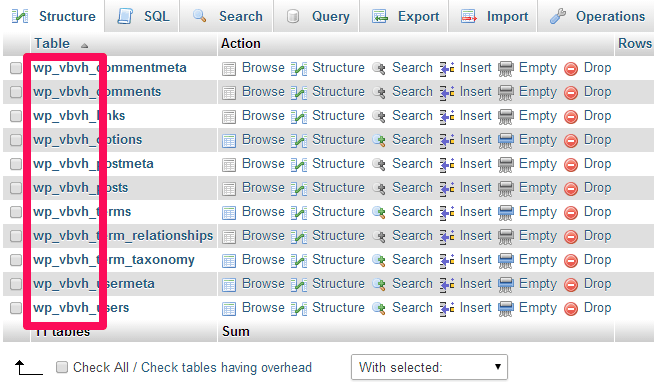Screen dimensions: 654x387
Task: Click the Browse icon for wp_vbvh_options
Action: click(229, 141)
